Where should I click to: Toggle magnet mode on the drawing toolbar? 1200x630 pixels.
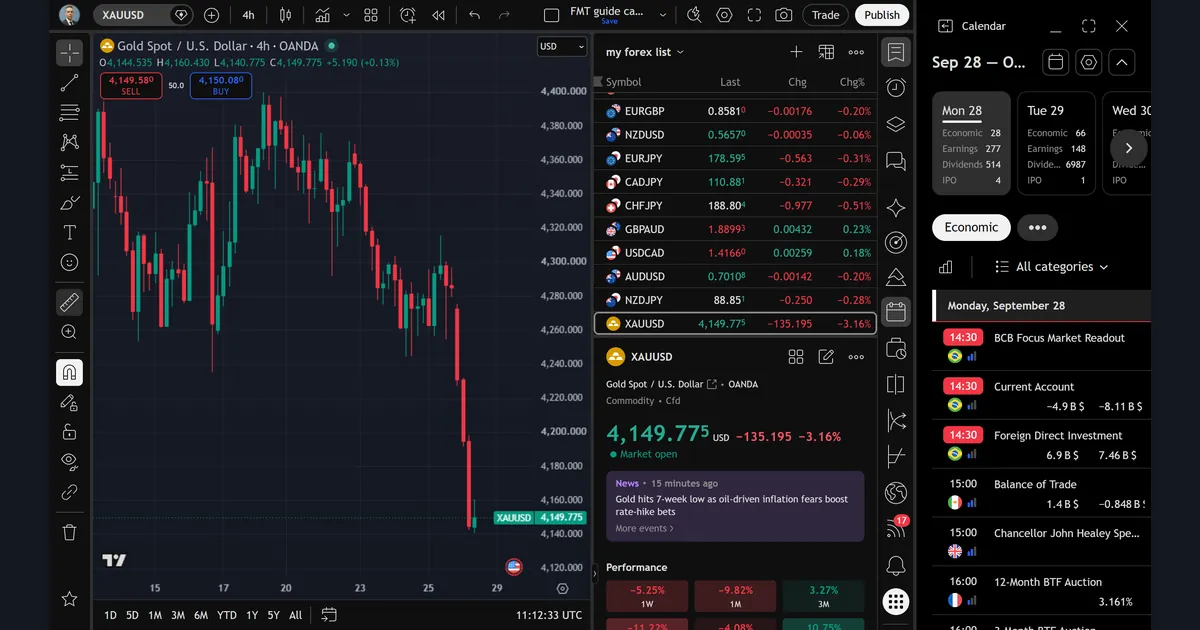tap(69, 373)
